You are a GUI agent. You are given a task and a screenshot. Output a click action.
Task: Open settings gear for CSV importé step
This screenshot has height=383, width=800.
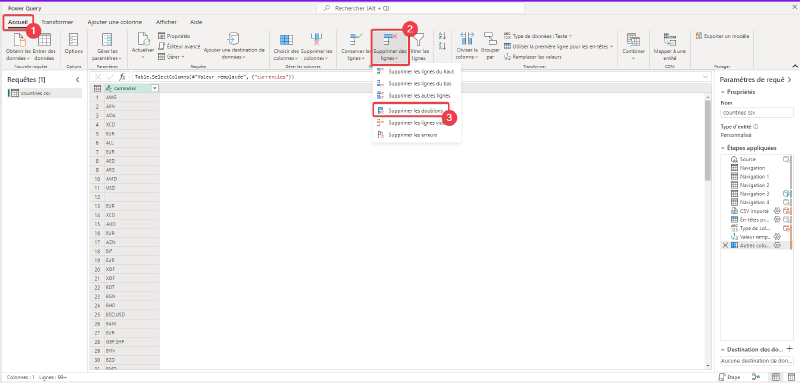click(x=777, y=211)
